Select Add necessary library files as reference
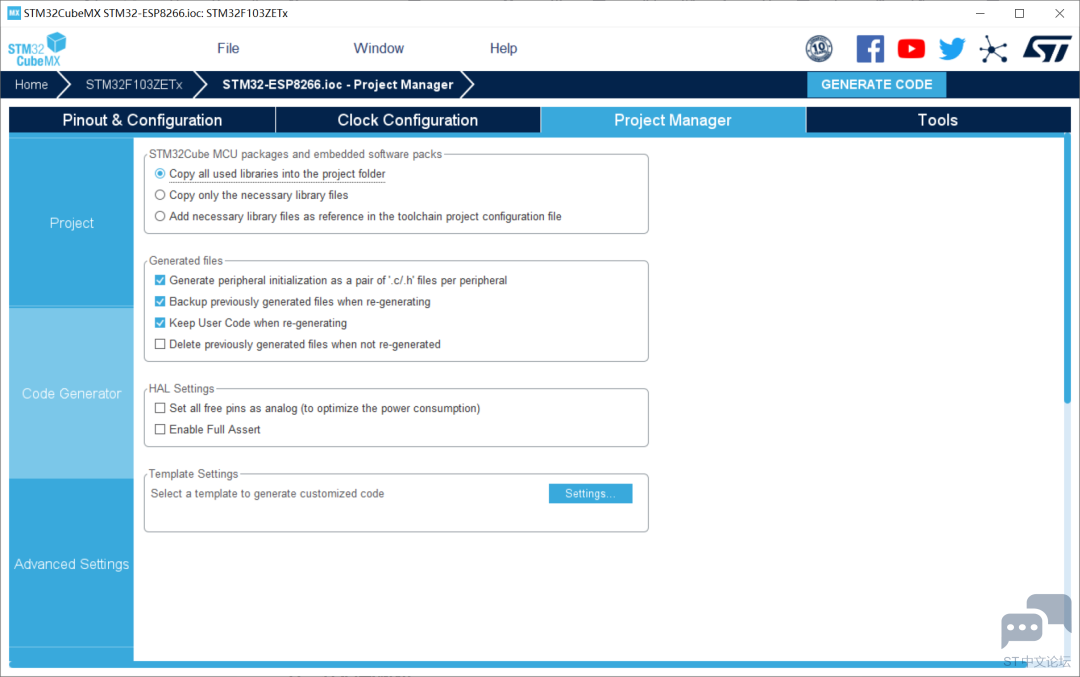The width and height of the screenshot is (1080, 677). pos(160,216)
